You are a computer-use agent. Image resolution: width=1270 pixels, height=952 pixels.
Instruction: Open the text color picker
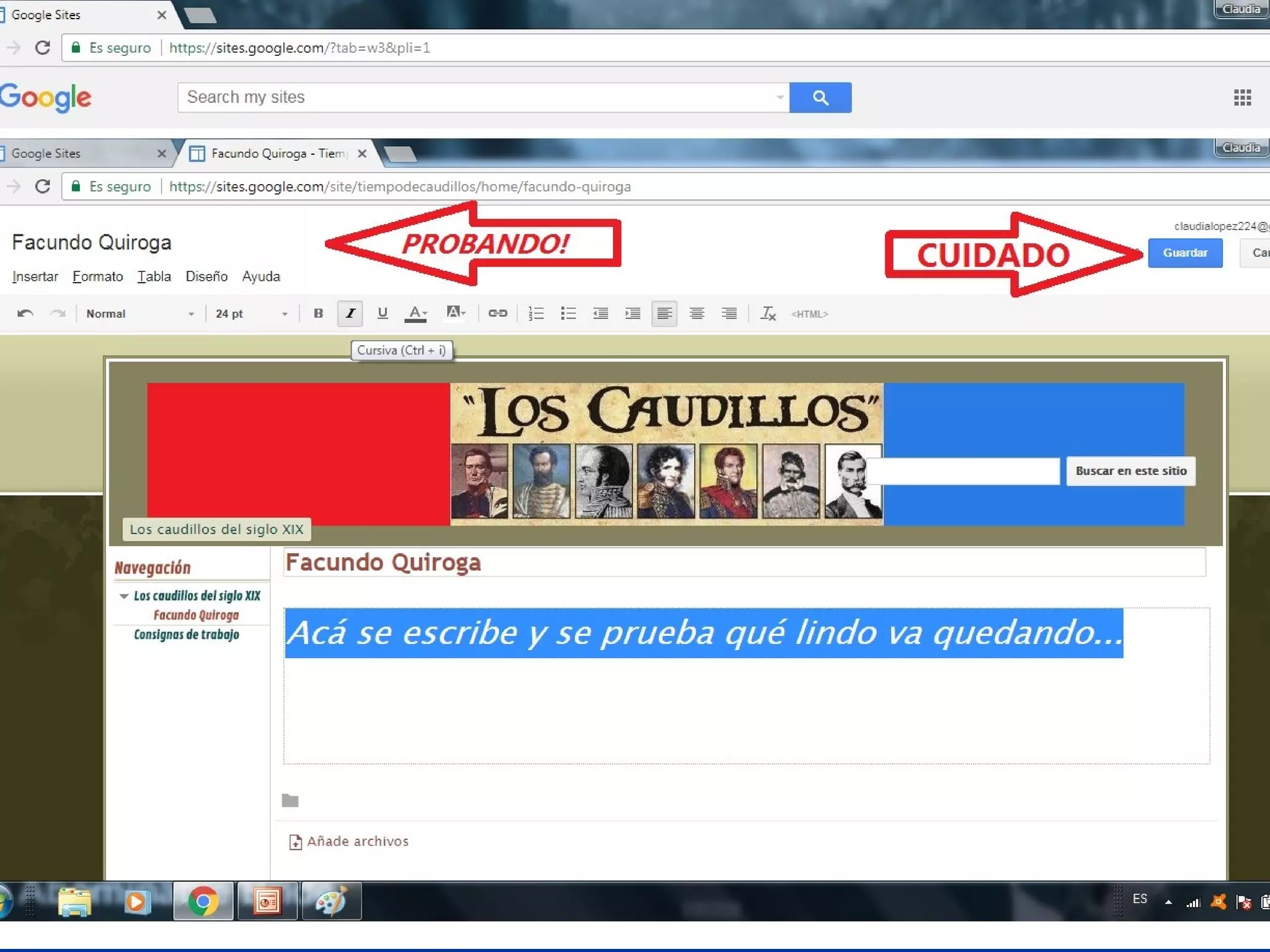pos(415,314)
